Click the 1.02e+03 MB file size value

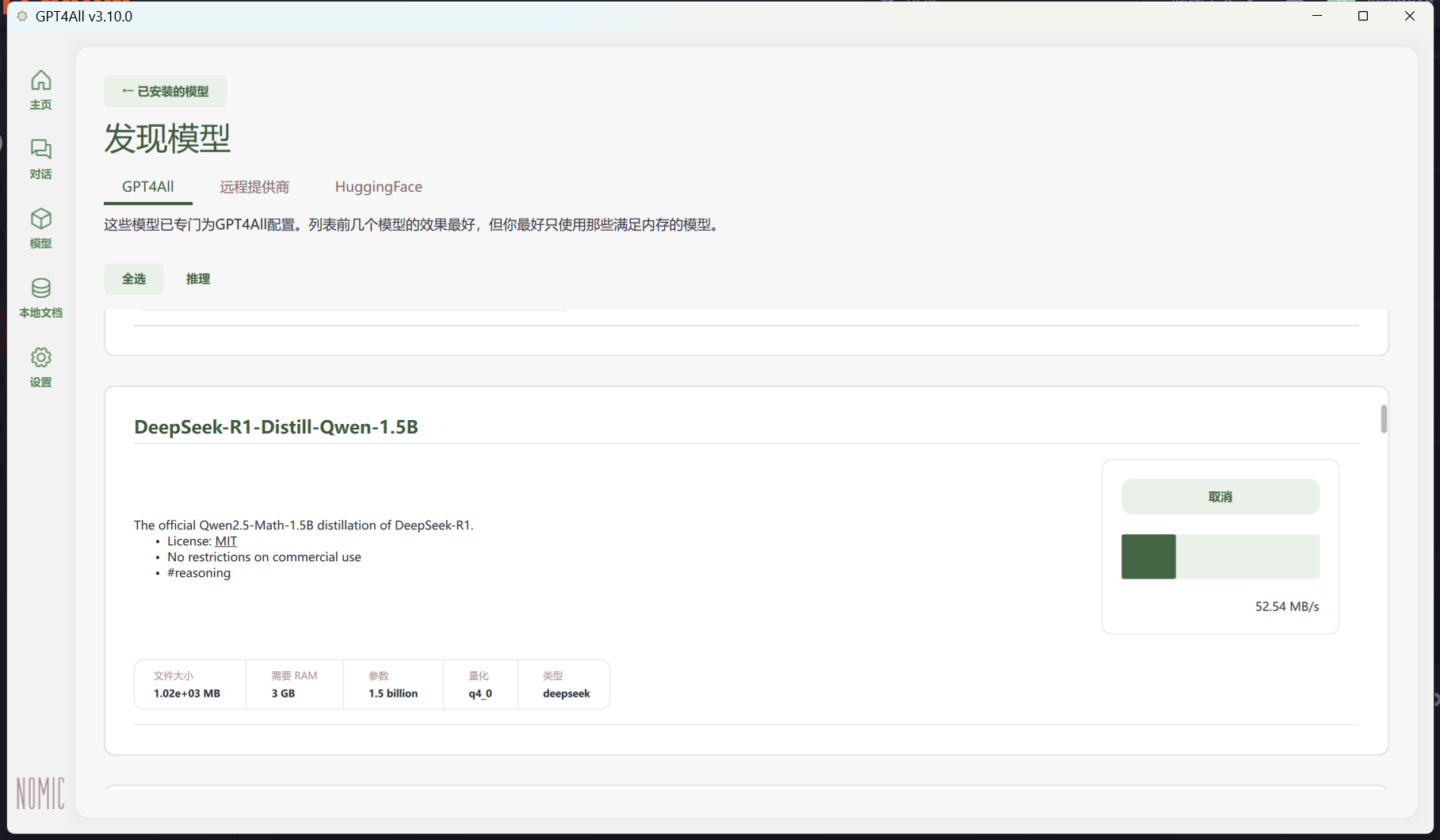tap(187, 693)
